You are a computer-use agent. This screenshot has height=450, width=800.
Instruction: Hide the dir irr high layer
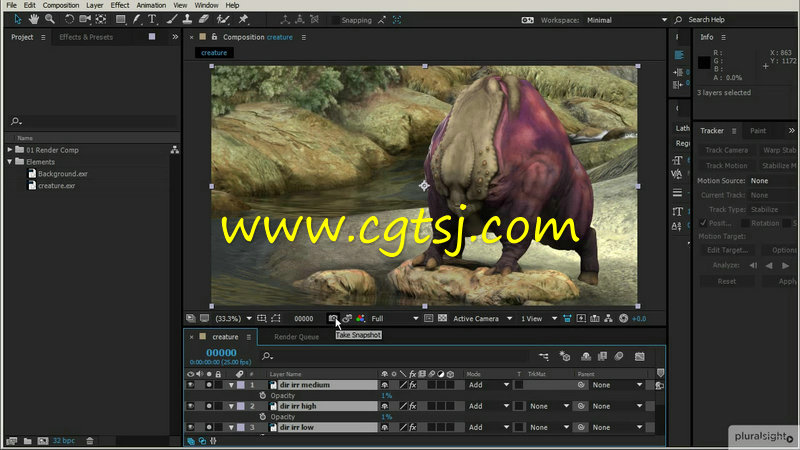(190, 406)
